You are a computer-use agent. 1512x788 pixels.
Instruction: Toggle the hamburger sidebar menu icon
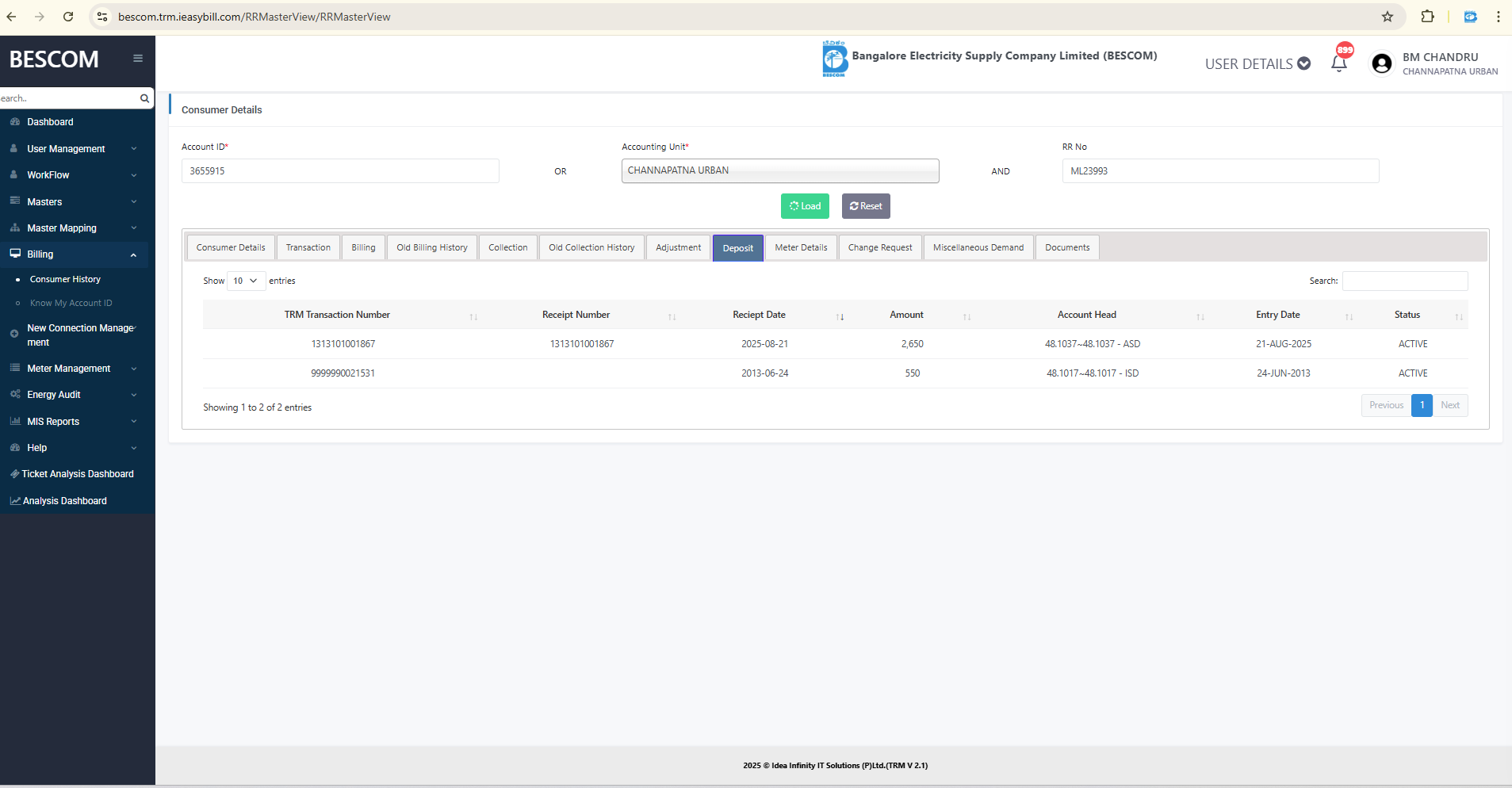[138, 59]
